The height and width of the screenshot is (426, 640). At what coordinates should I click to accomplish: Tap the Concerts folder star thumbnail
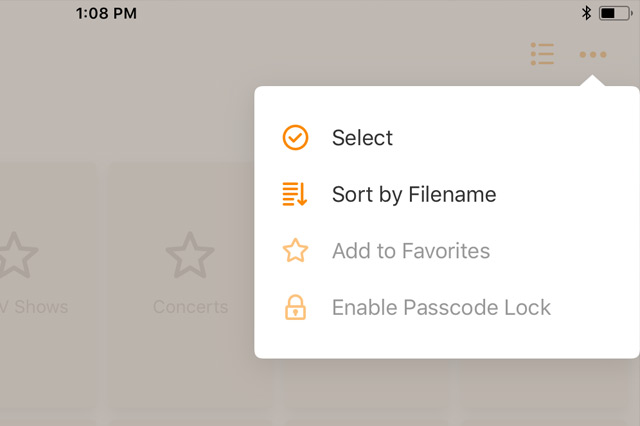pyautogui.click(x=190, y=255)
